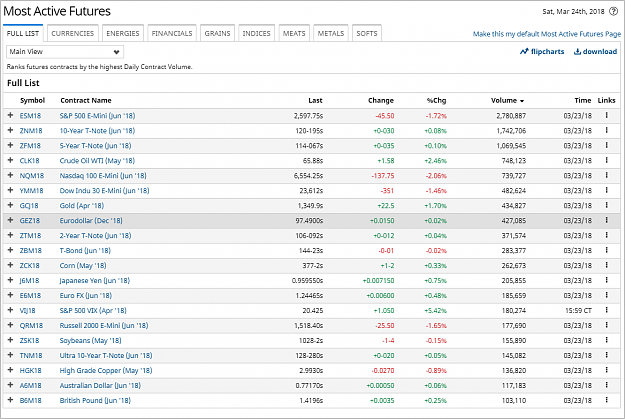Select the Full List tab
Viewport: 625px width, 419px height.
coord(23,33)
